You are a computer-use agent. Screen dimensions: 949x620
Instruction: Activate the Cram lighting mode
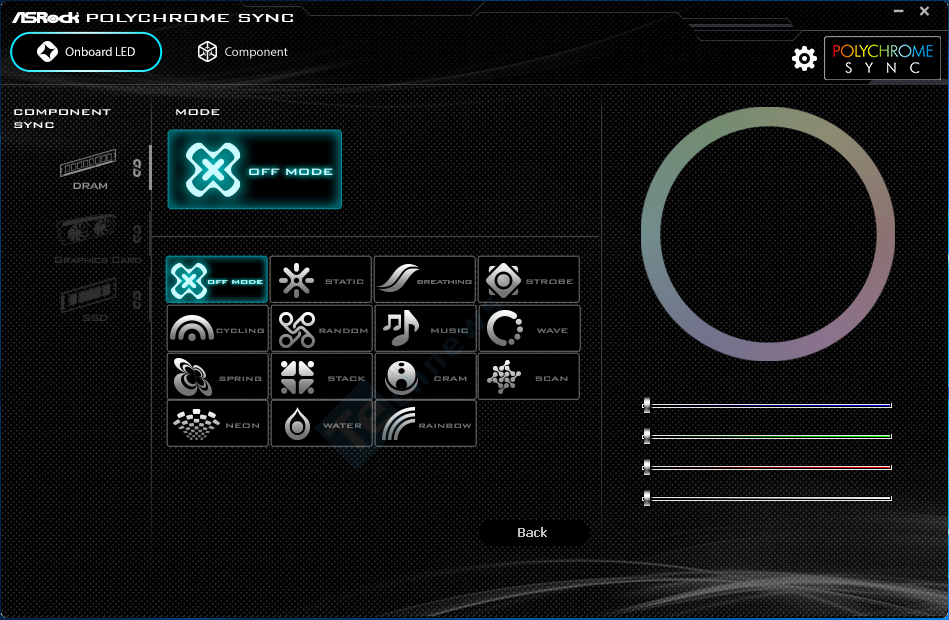[x=425, y=377]
